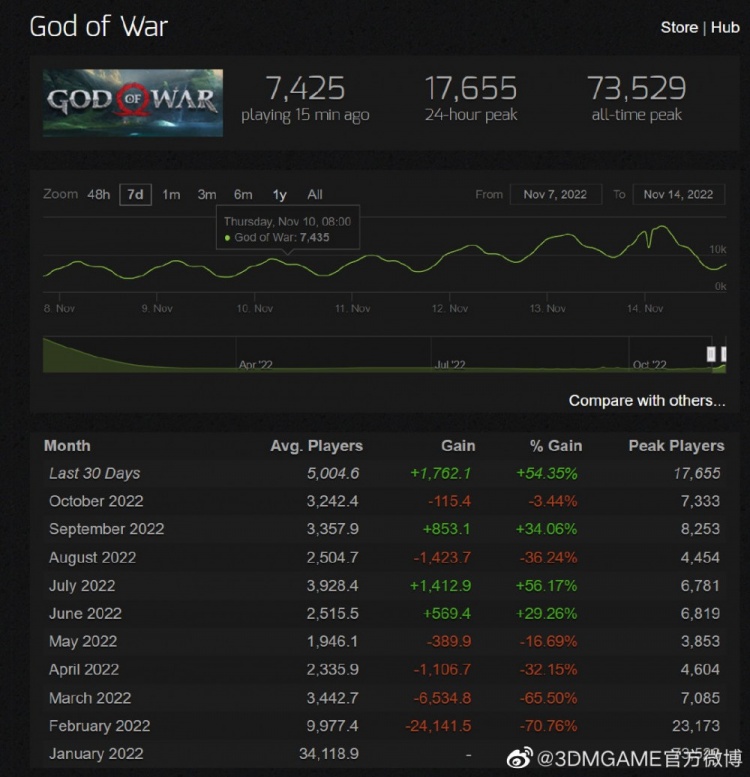Select the January 2022 row label
Image resolution: width=750 pixels, height=777 pixels.
point(96,754)
